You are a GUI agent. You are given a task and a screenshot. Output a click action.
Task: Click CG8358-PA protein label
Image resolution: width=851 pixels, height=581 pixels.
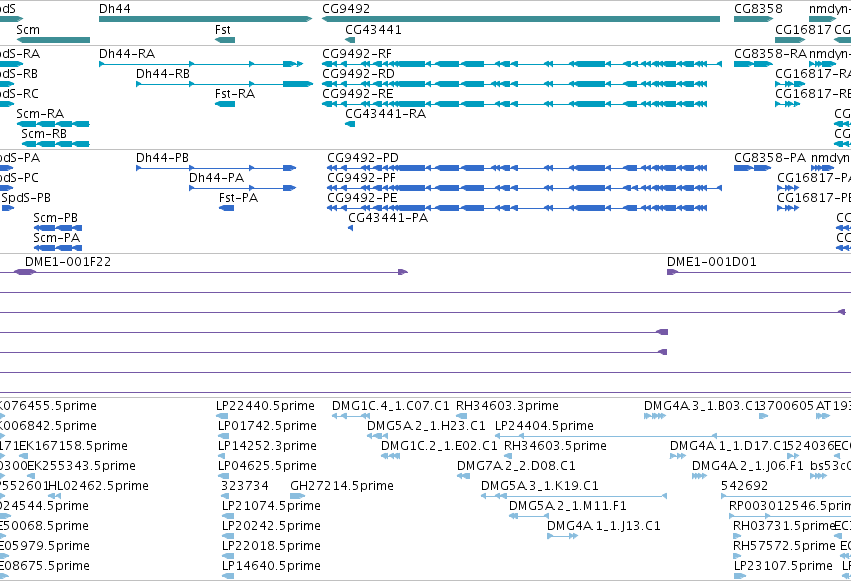pos(770,158)
